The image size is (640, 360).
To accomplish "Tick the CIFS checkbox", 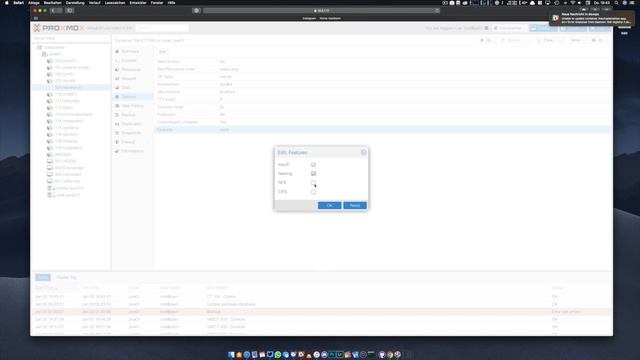I will 313,191.
